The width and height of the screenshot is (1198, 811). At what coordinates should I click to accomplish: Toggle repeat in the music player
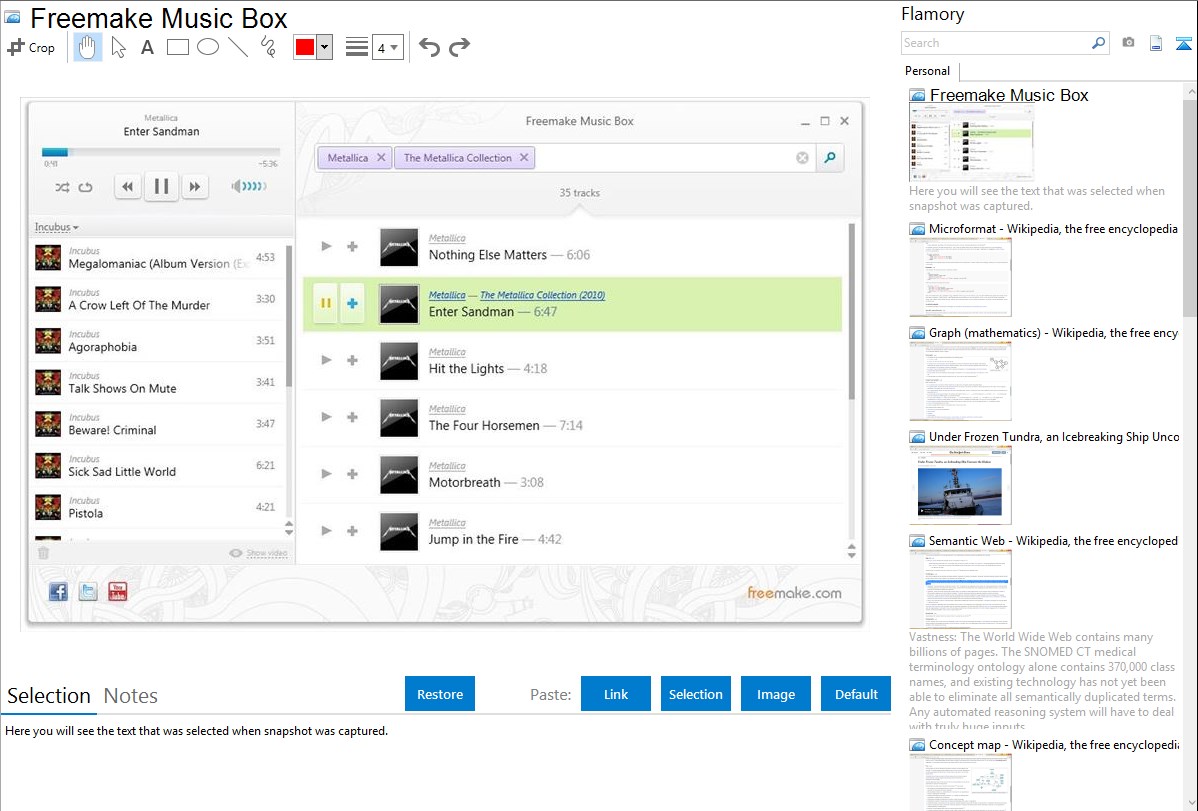coord(86,187)
